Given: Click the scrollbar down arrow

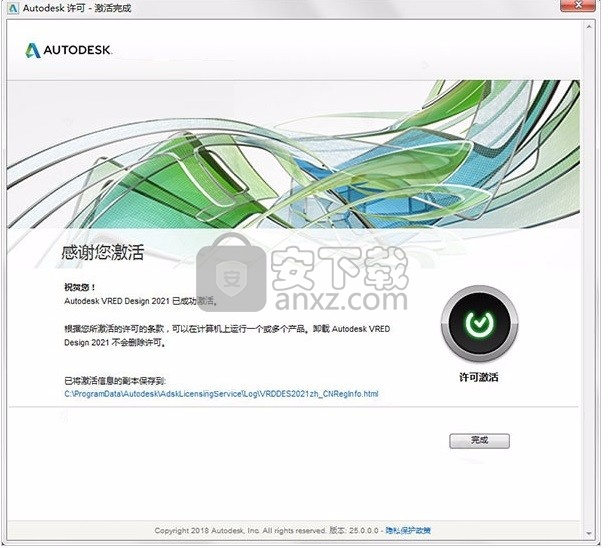Looking at the screenshot, I should 589,533.
